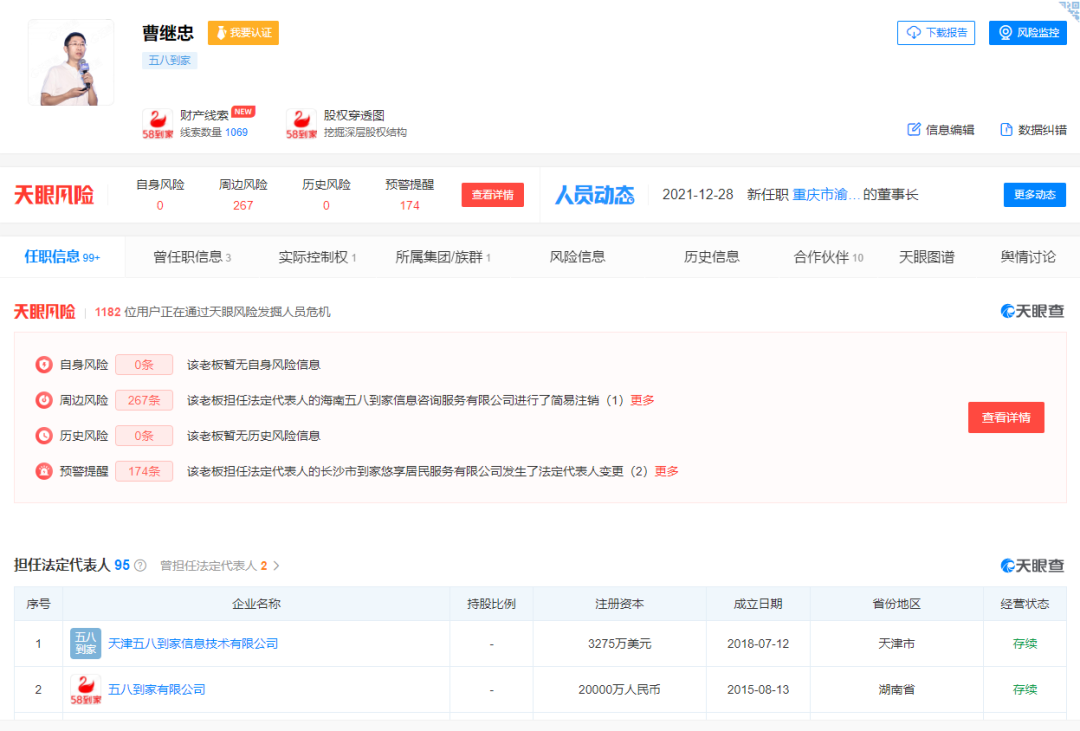Expand 曾担任法定代表人 list arrow
This screenshot has width=1080, height=731.
[277, 565]
